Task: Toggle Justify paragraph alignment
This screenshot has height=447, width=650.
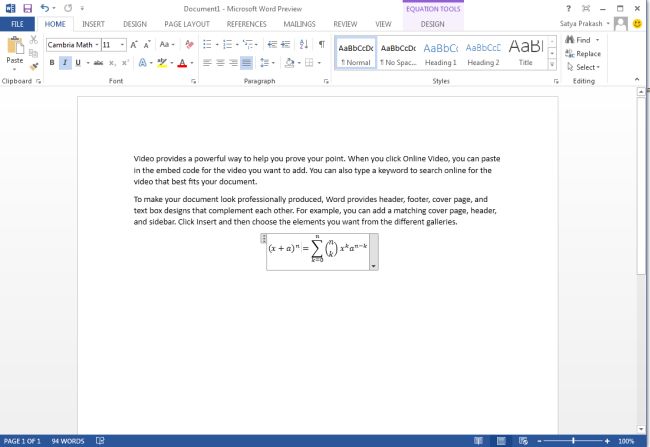Action: [x=247, y=63]
